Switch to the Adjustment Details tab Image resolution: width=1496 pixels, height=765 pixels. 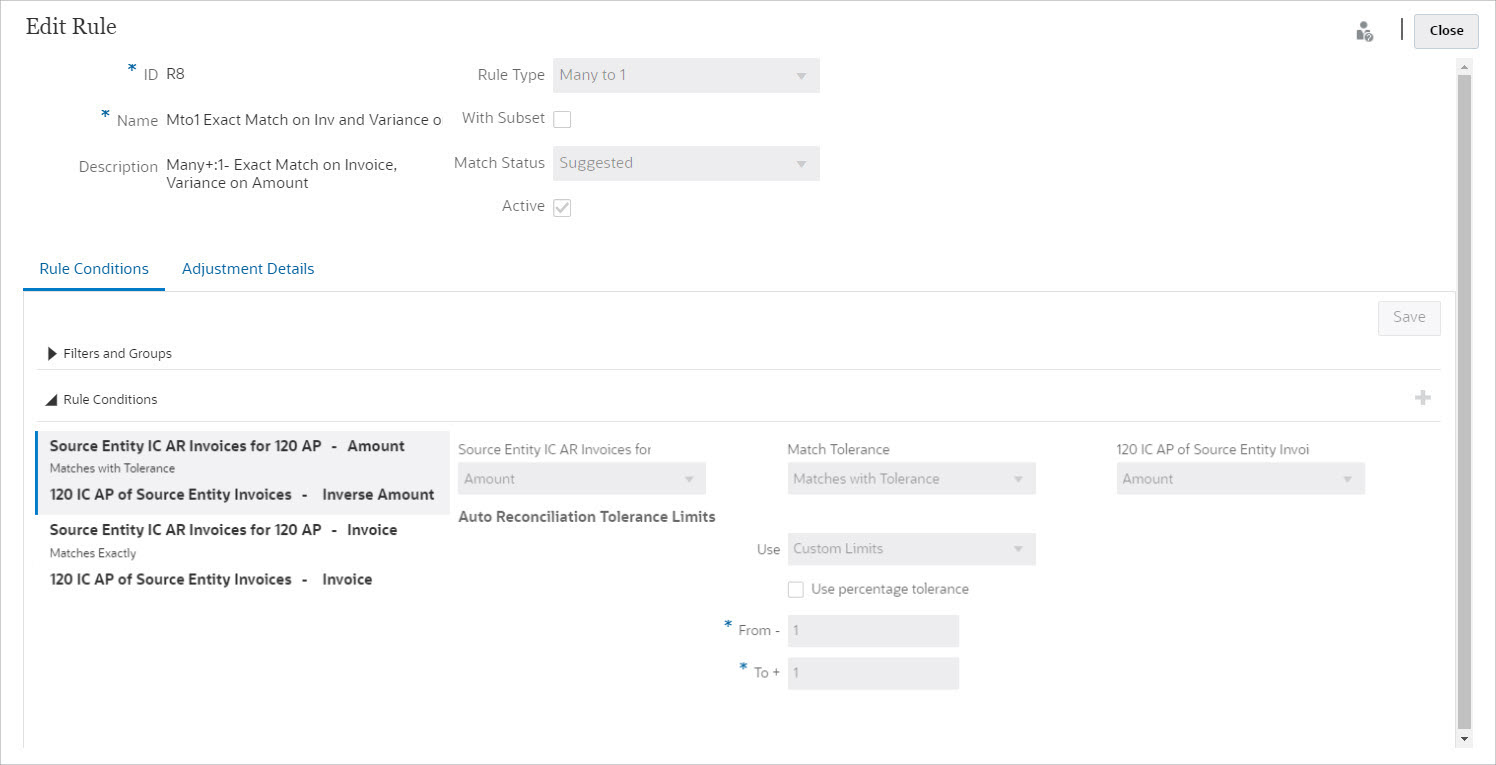(248, 269)
